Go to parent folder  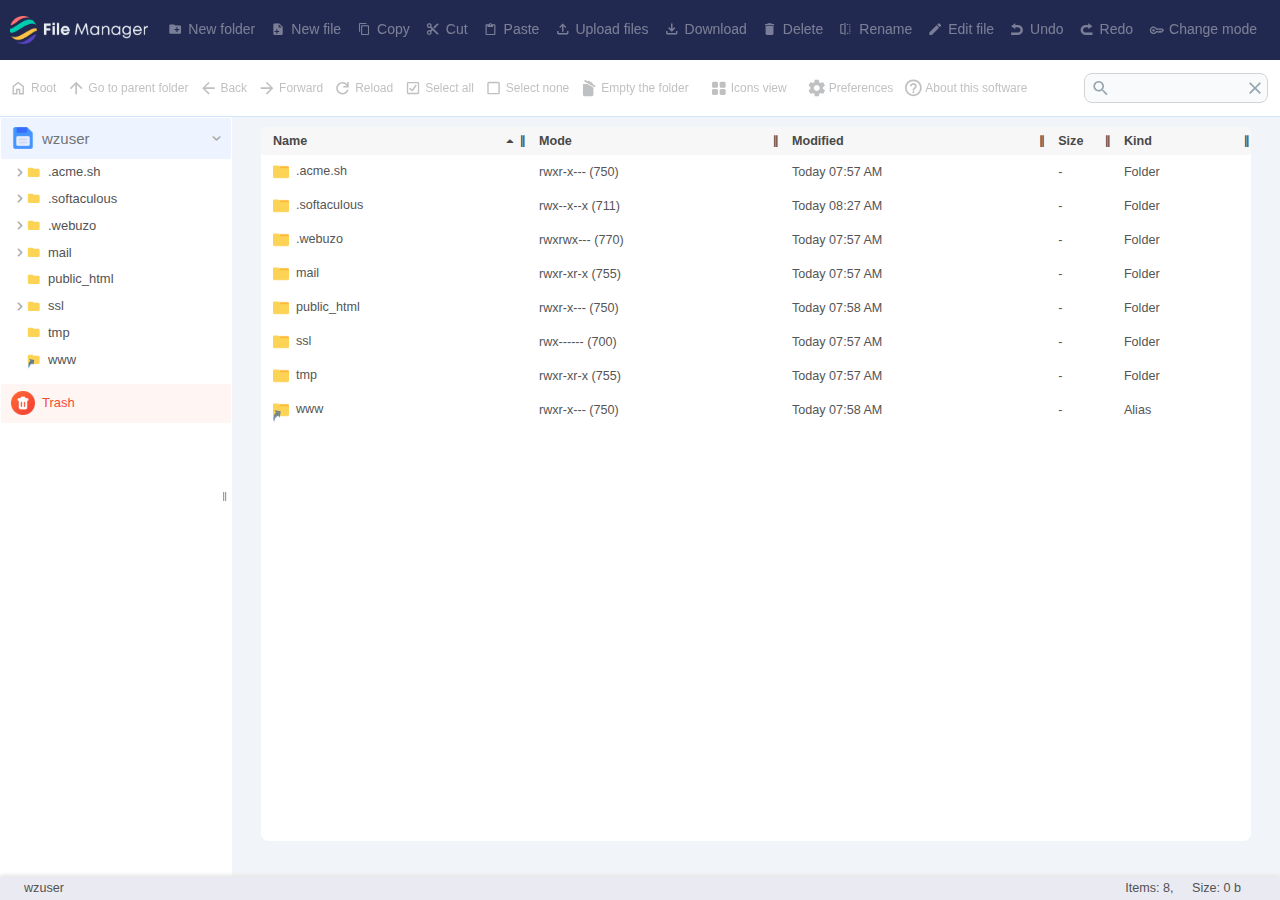[x=129, y=88]
